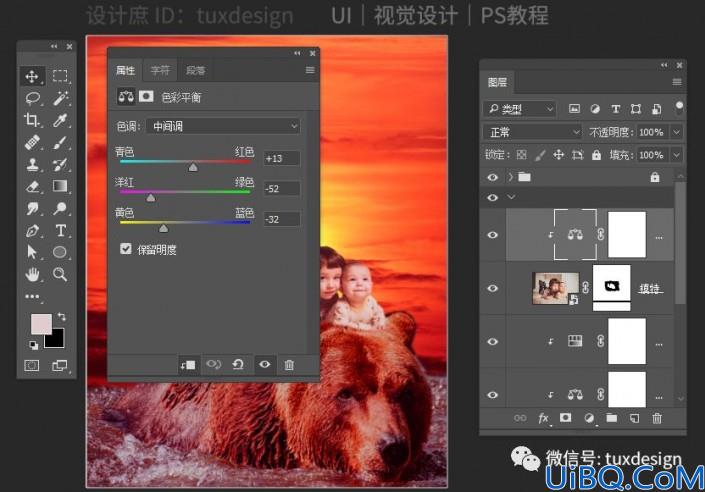Image resolution: width=705 pixels, height=492 pixels.
Task: Swap foreground and background colors
Action: (x=62, y=317)
